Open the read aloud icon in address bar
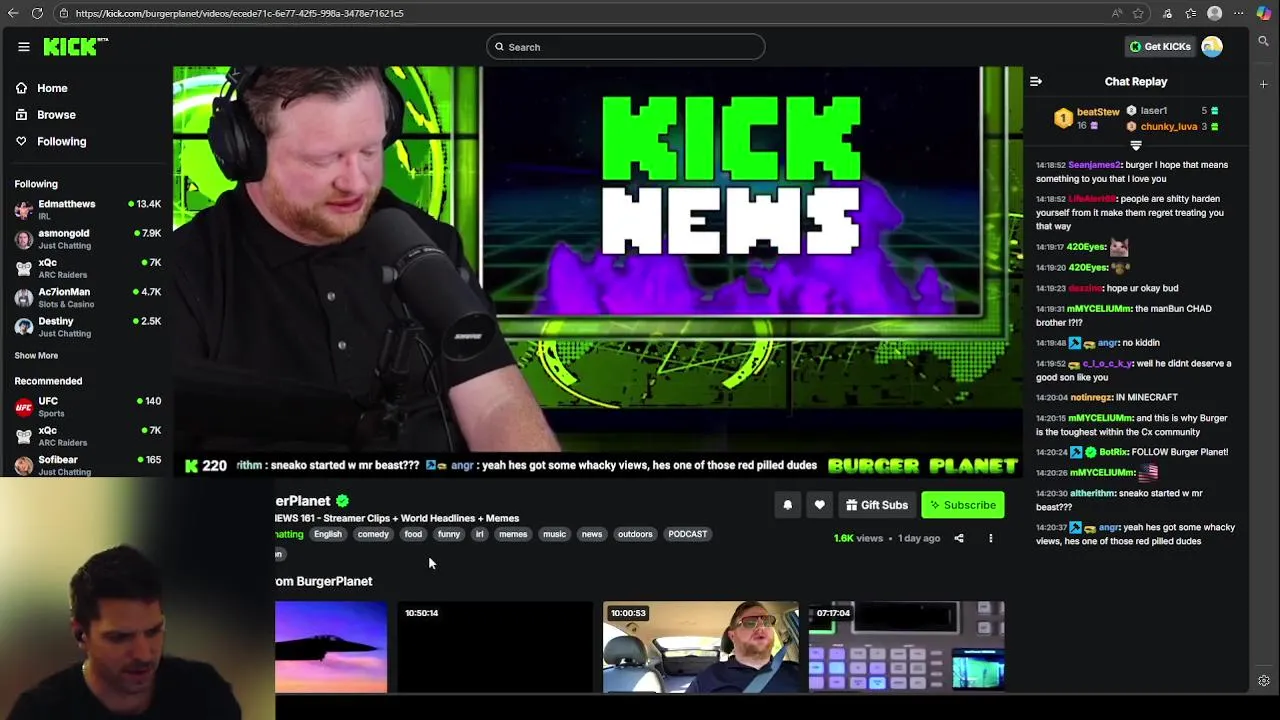The height and width of the screenshot is (720, 1280). [x=1116, y=13]
